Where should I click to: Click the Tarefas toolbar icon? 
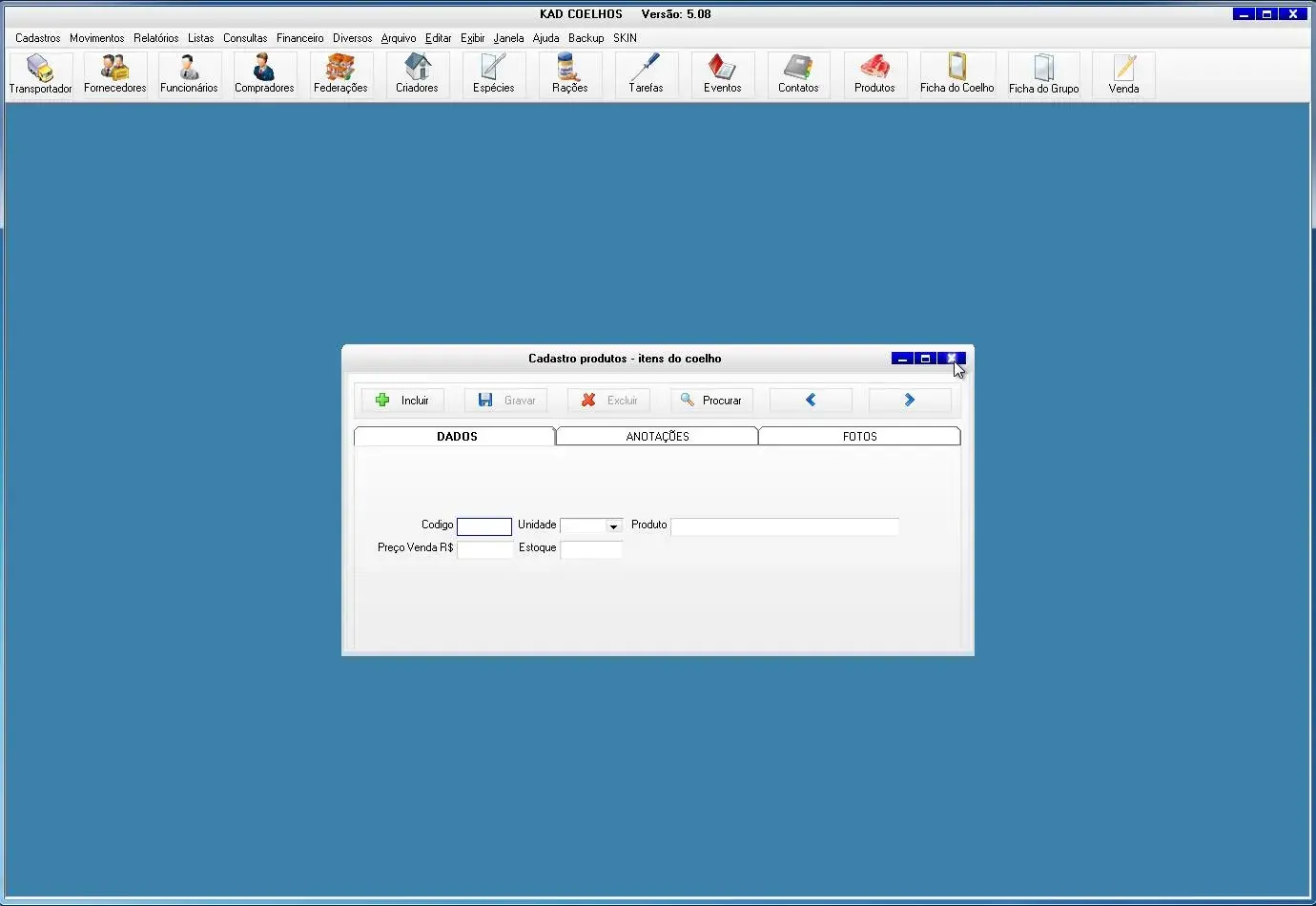coord(646,74)
